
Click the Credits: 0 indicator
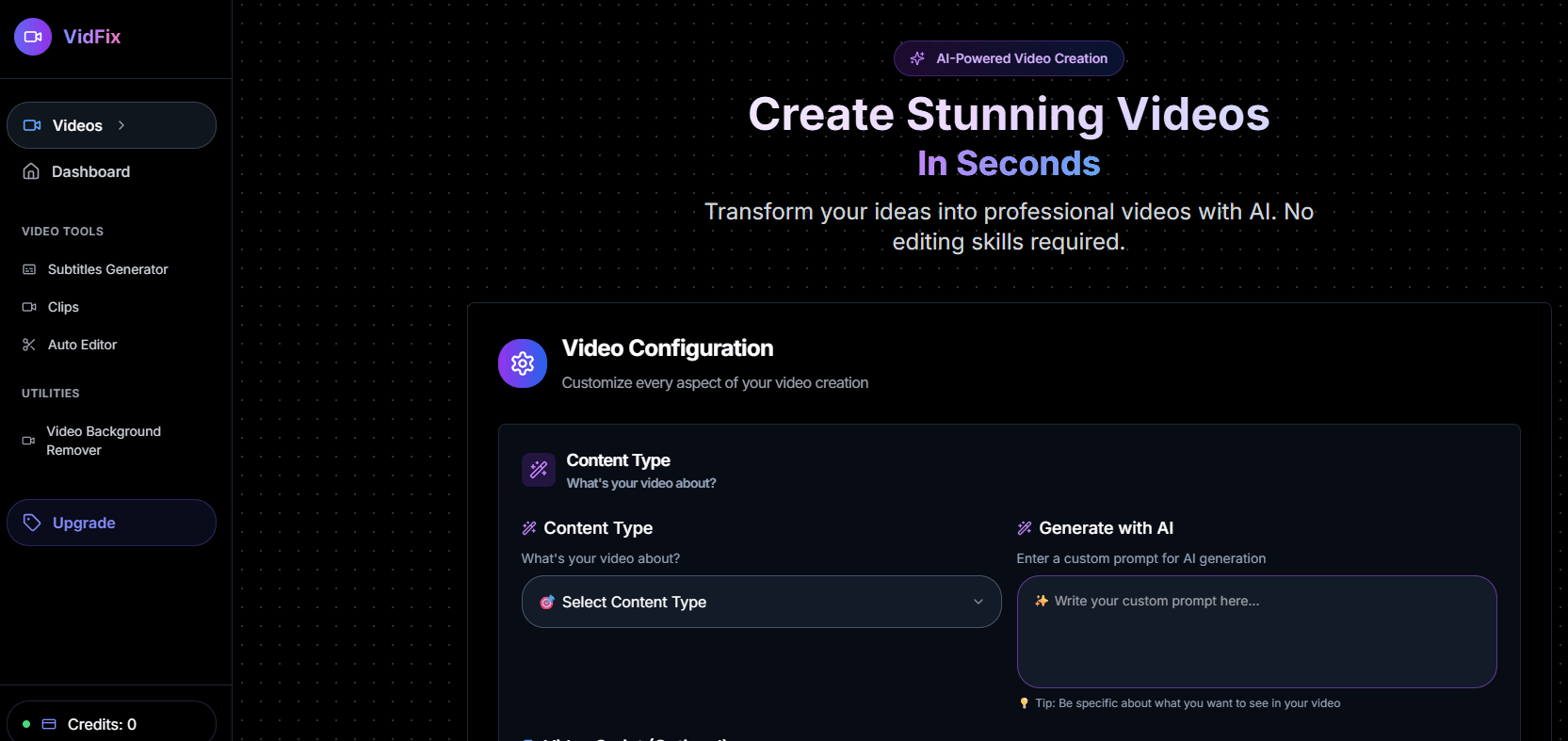click(x=102, y=724)
